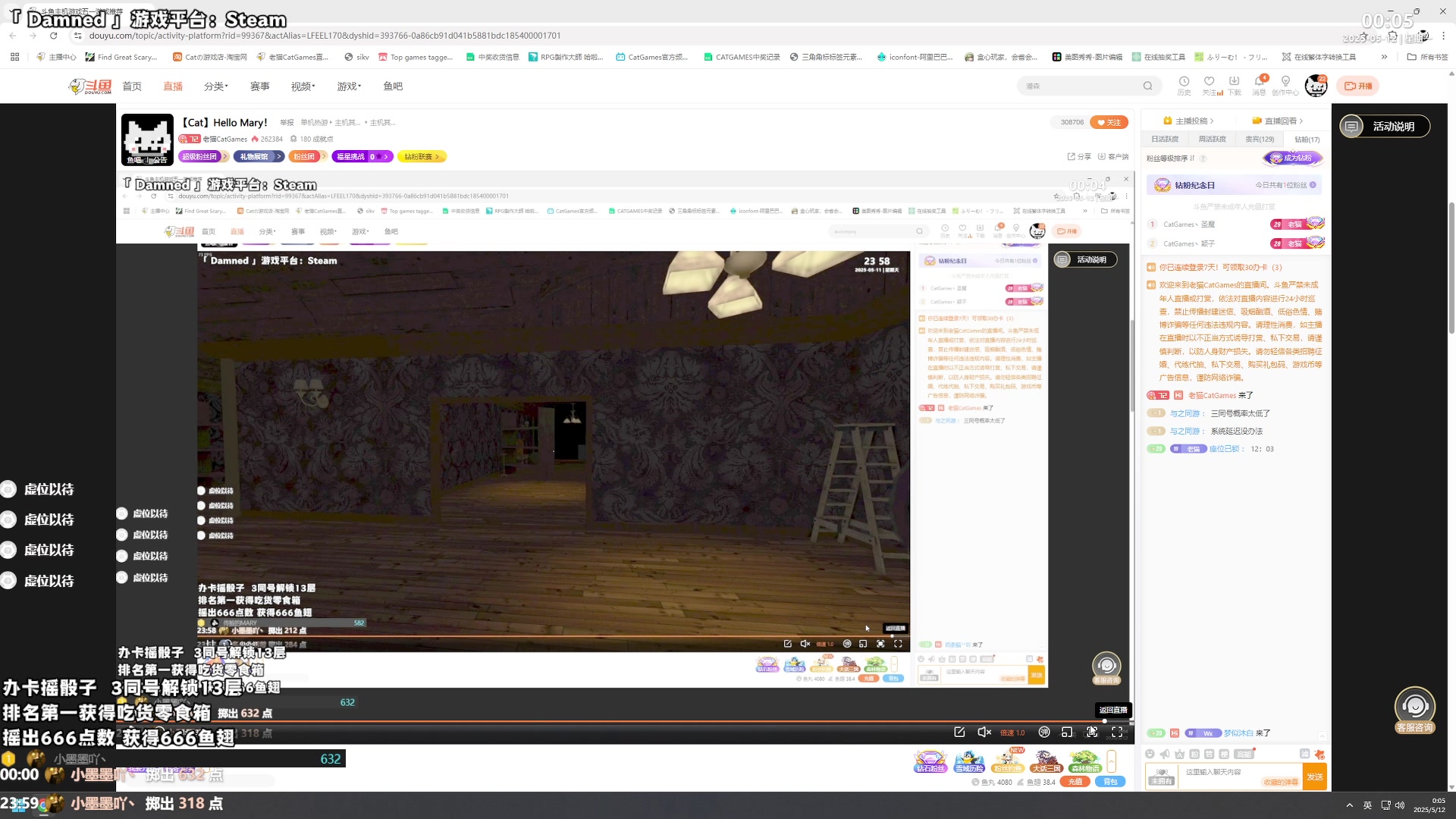The width and height of the screenshot is (1456, 819).
Task: Click the Douyu logo
Action: coord(90,86)
